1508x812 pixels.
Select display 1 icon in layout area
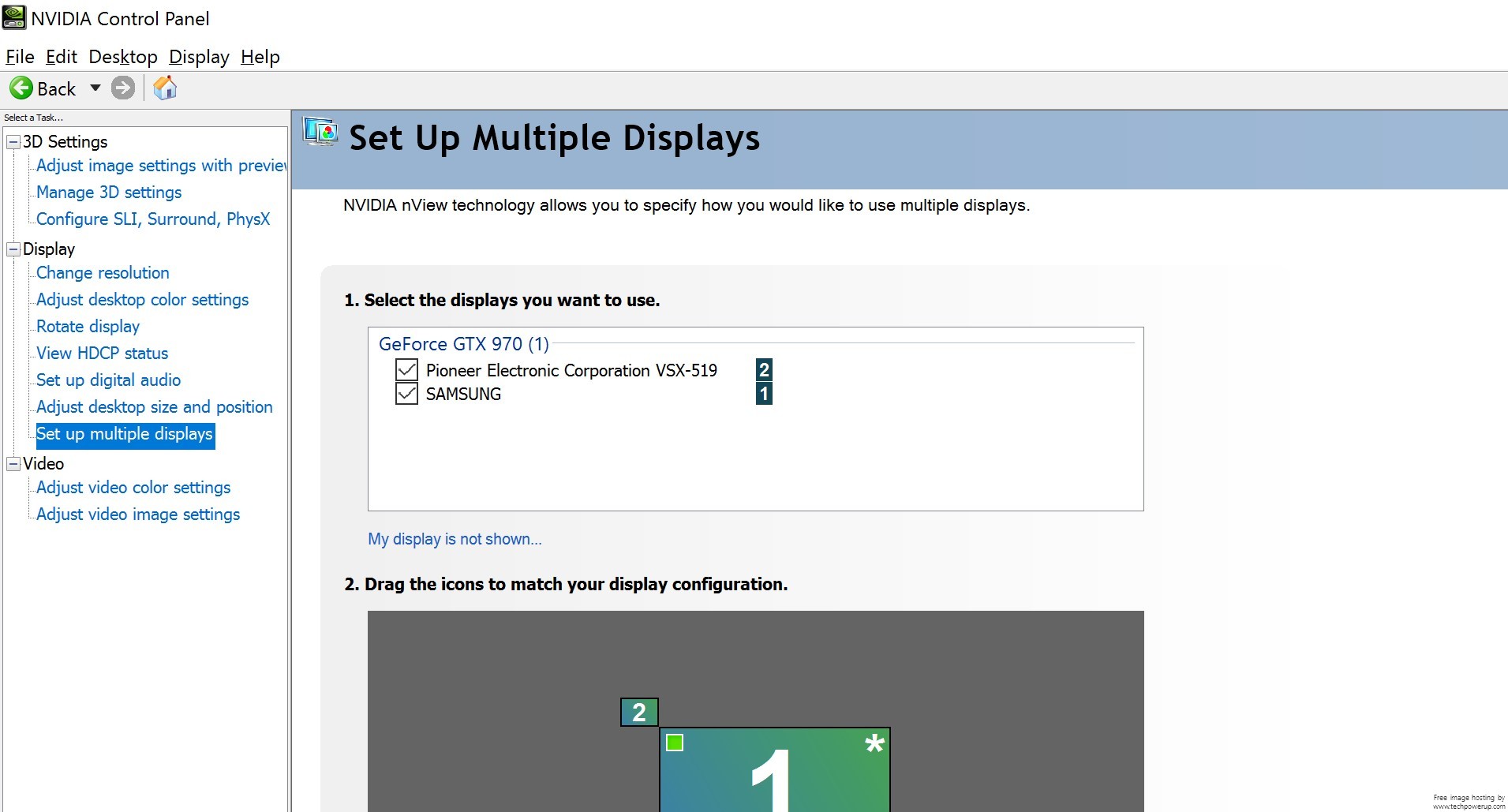(775, 770)
